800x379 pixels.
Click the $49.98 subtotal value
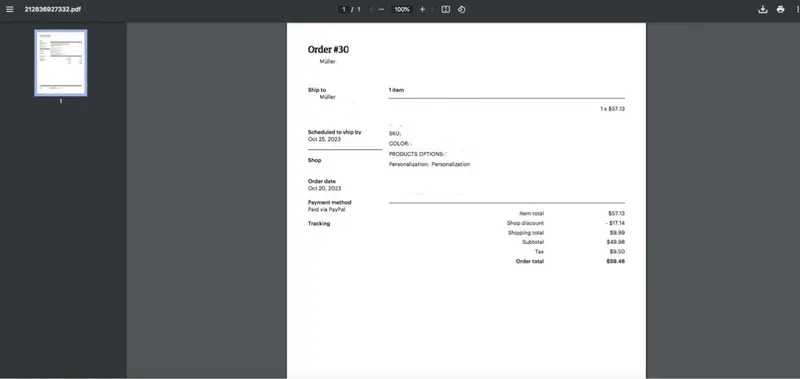616,242
